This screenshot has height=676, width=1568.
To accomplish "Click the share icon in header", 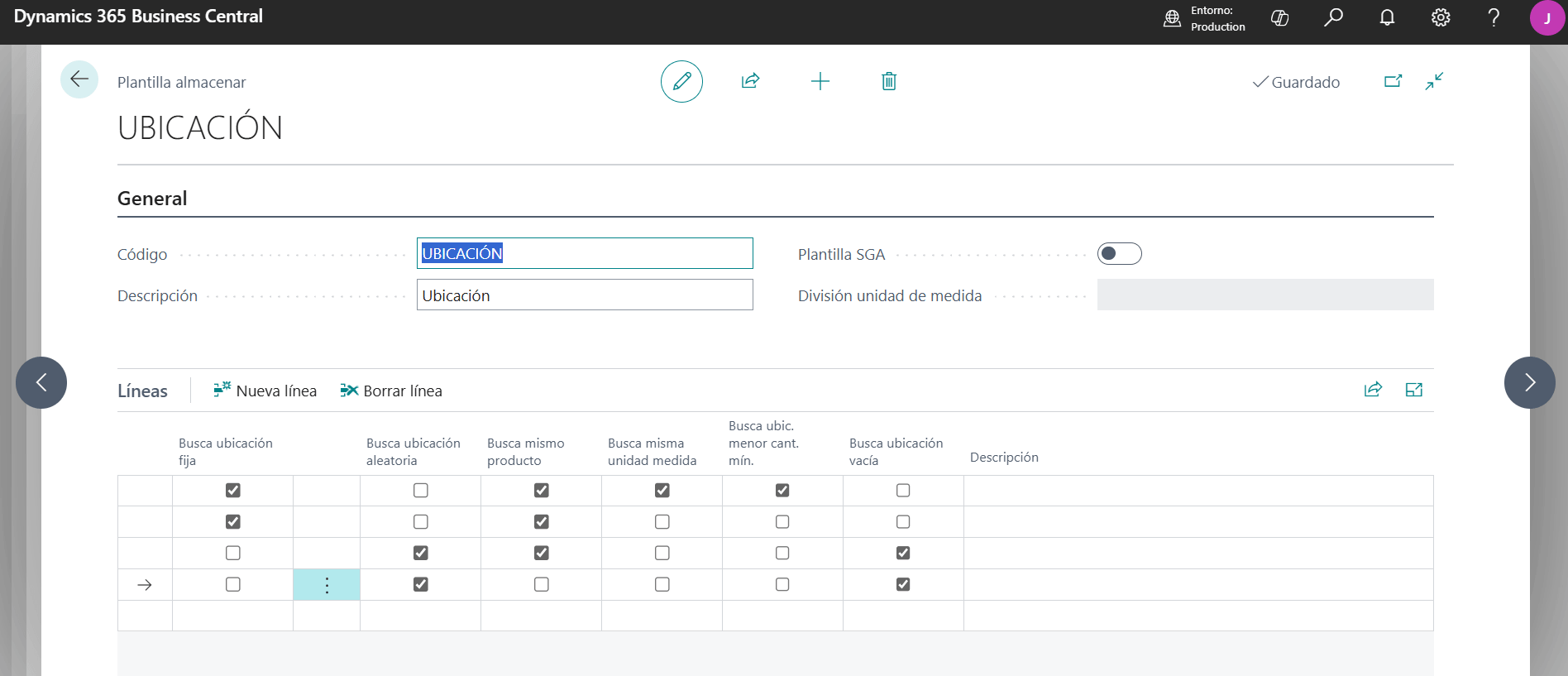I will point(750,81).
